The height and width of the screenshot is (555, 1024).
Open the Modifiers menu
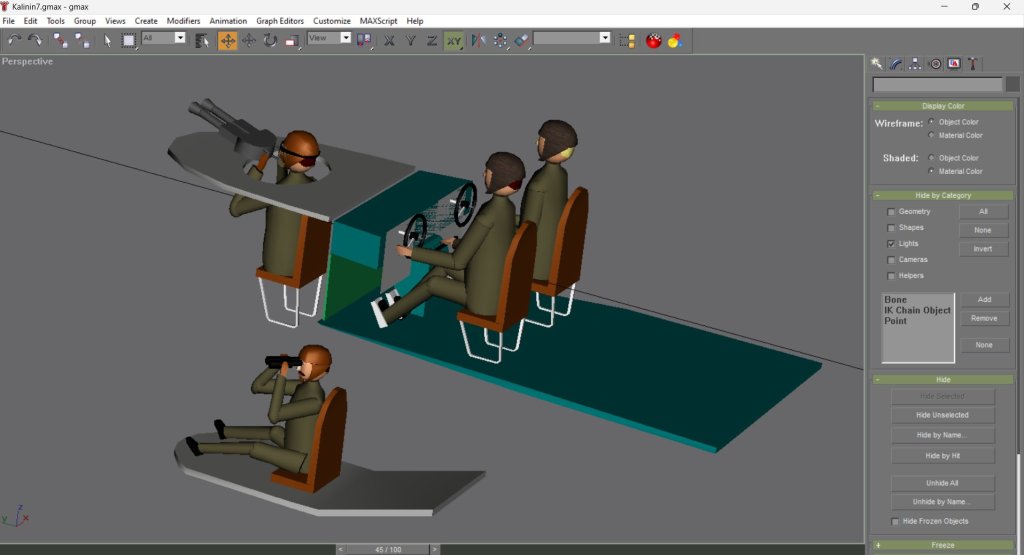pyautogui.click(x=183, y=21)
